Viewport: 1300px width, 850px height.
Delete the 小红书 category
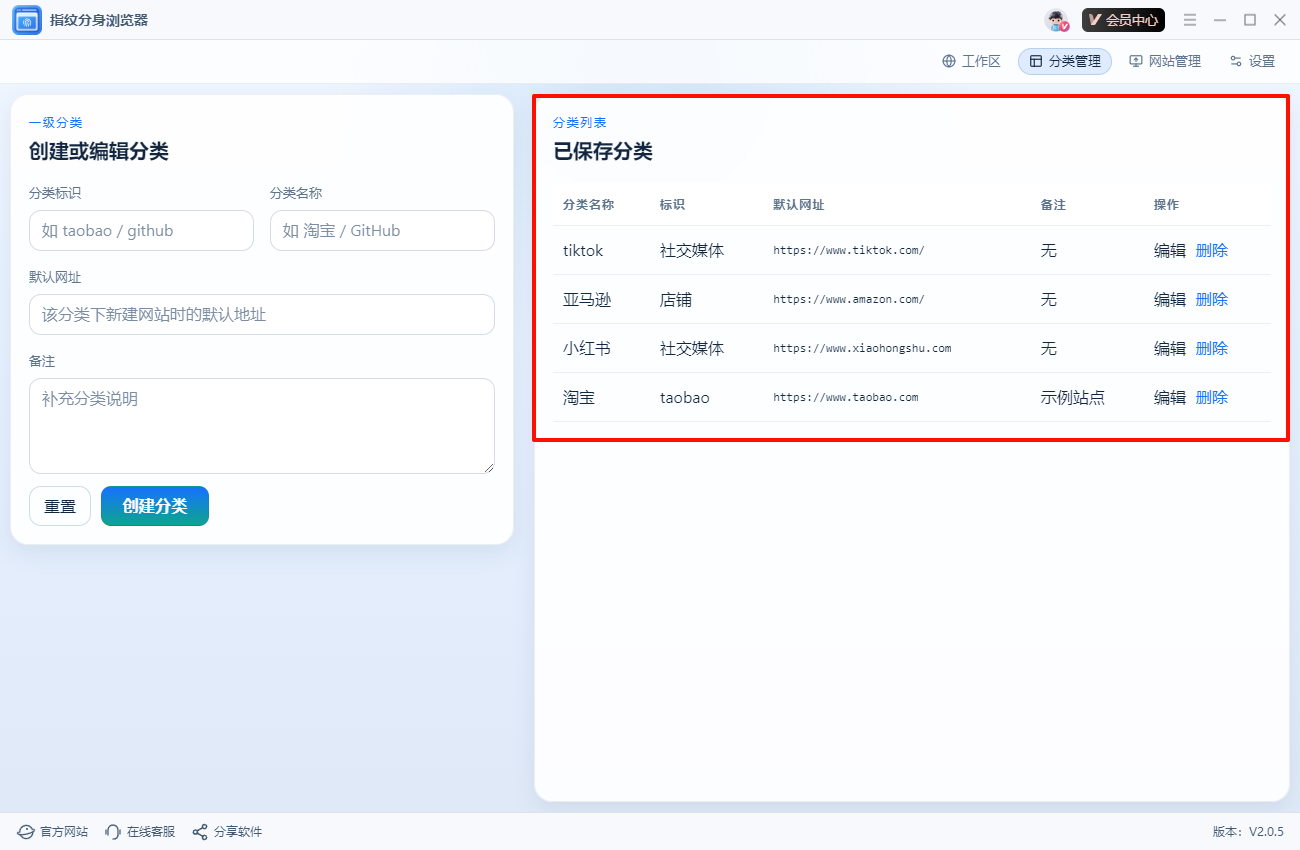click(x=1212, y=348)
